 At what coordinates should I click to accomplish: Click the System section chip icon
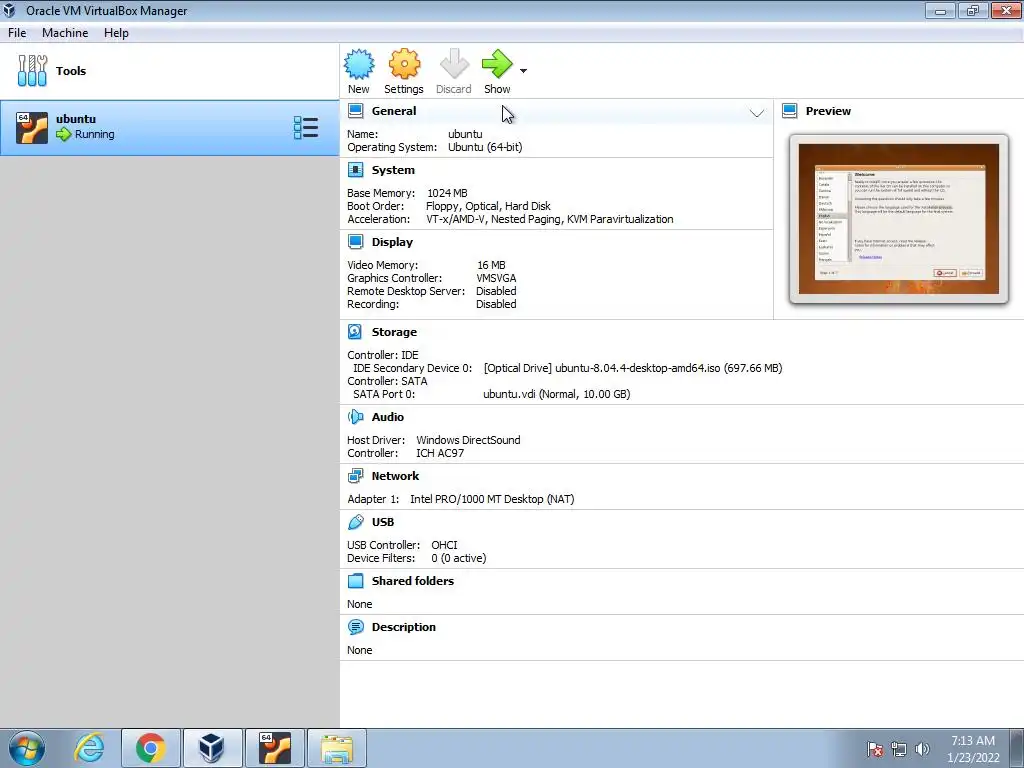(x=355, y=170)
